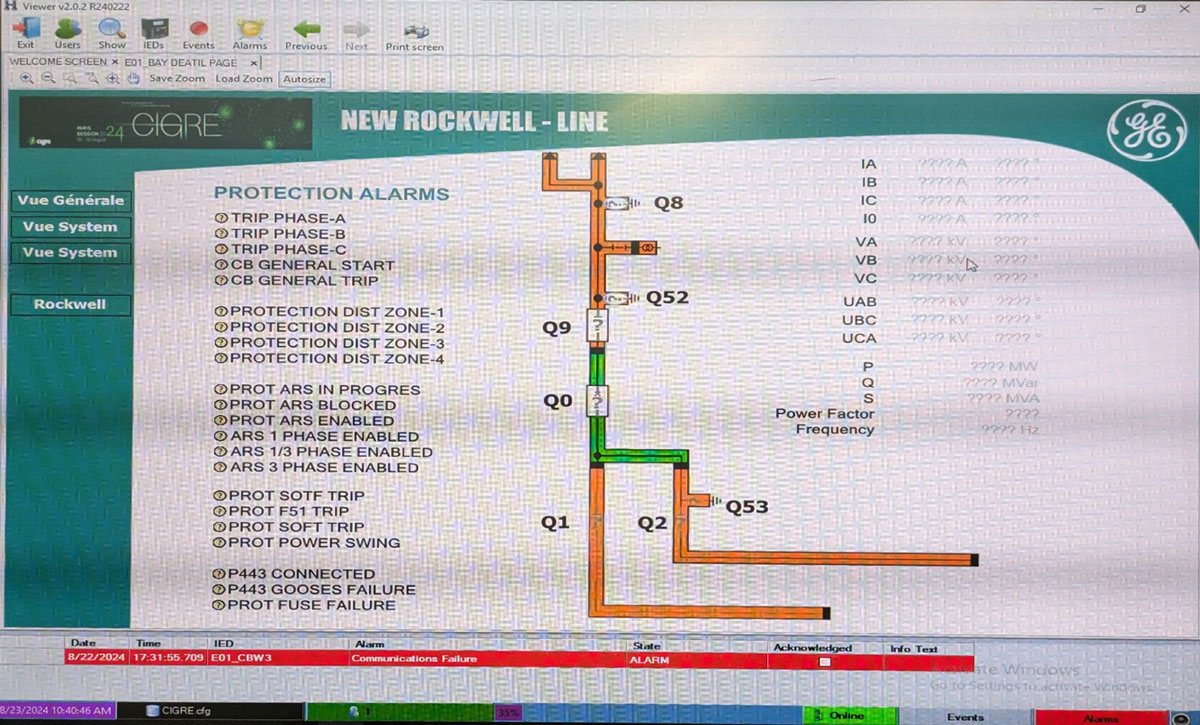
Task: Open the Alarms bell icon in toolbar
Action: 249,30
